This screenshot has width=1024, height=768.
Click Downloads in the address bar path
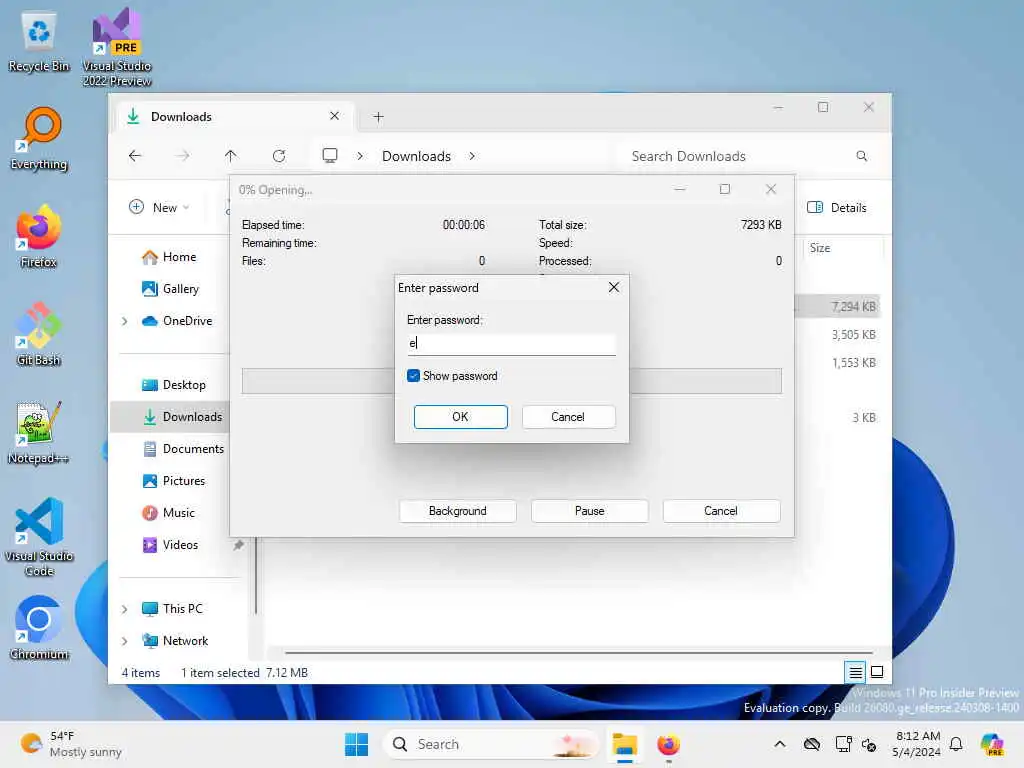coord(416,156)
